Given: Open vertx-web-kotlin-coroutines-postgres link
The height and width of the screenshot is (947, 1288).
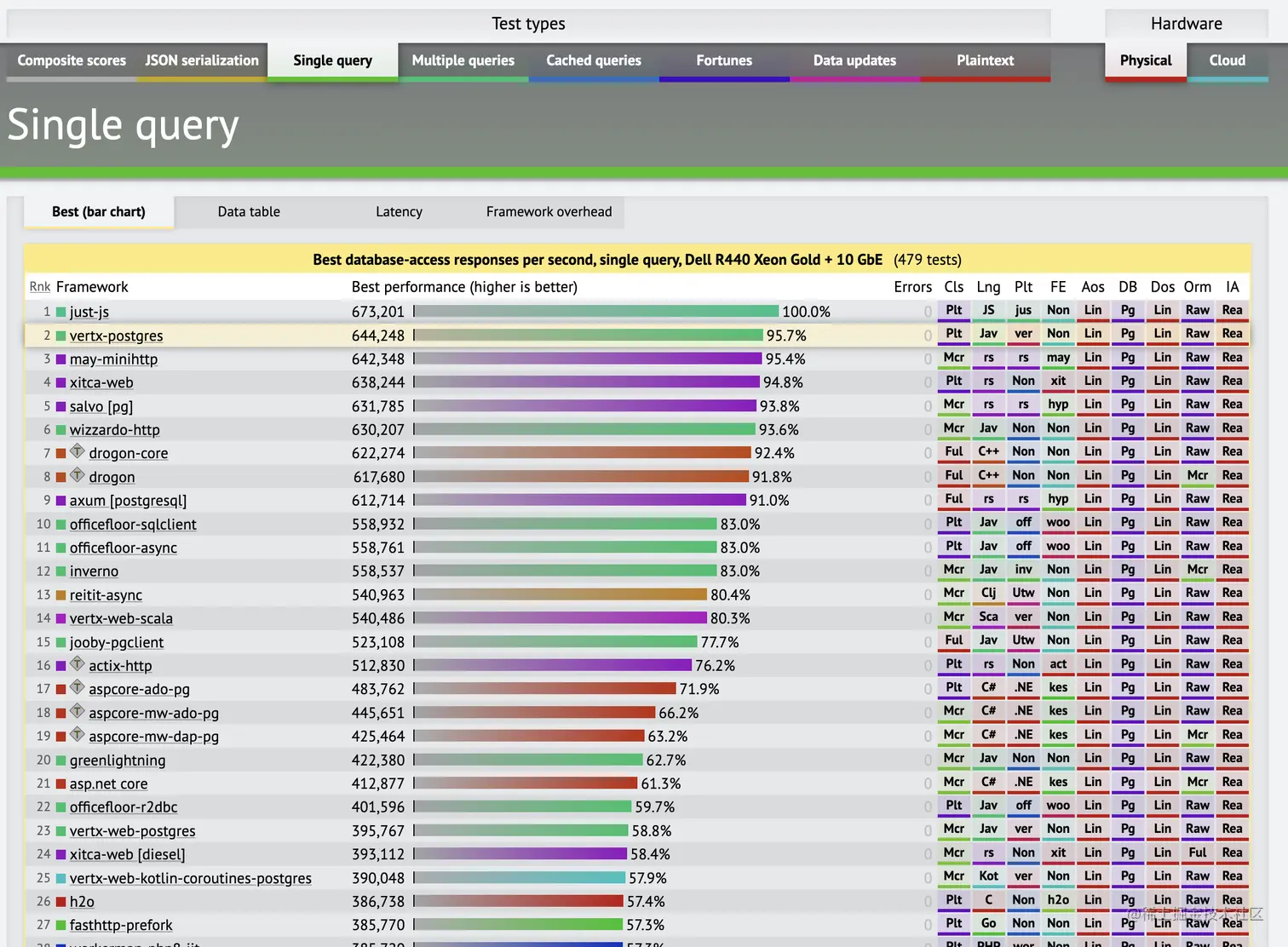Looking at the screenshot, I should pos(191,878).
